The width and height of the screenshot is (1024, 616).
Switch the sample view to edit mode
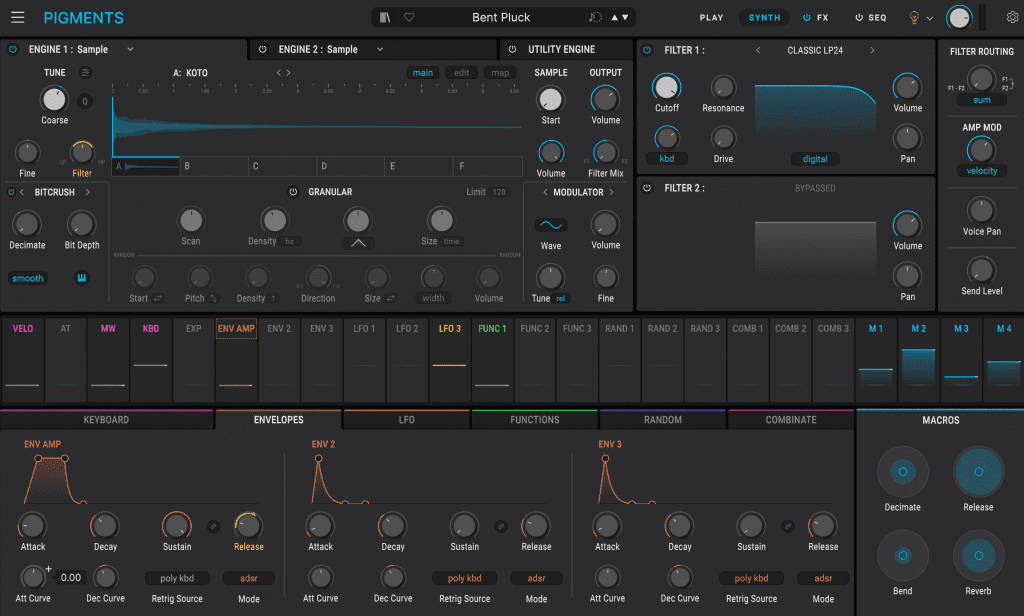462,73
